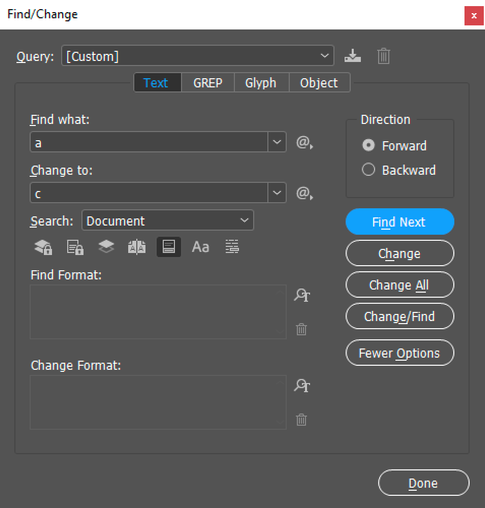Expand the Find what history dropdown arrow
This screenshot has height=508, width=485.
point(277,142)
